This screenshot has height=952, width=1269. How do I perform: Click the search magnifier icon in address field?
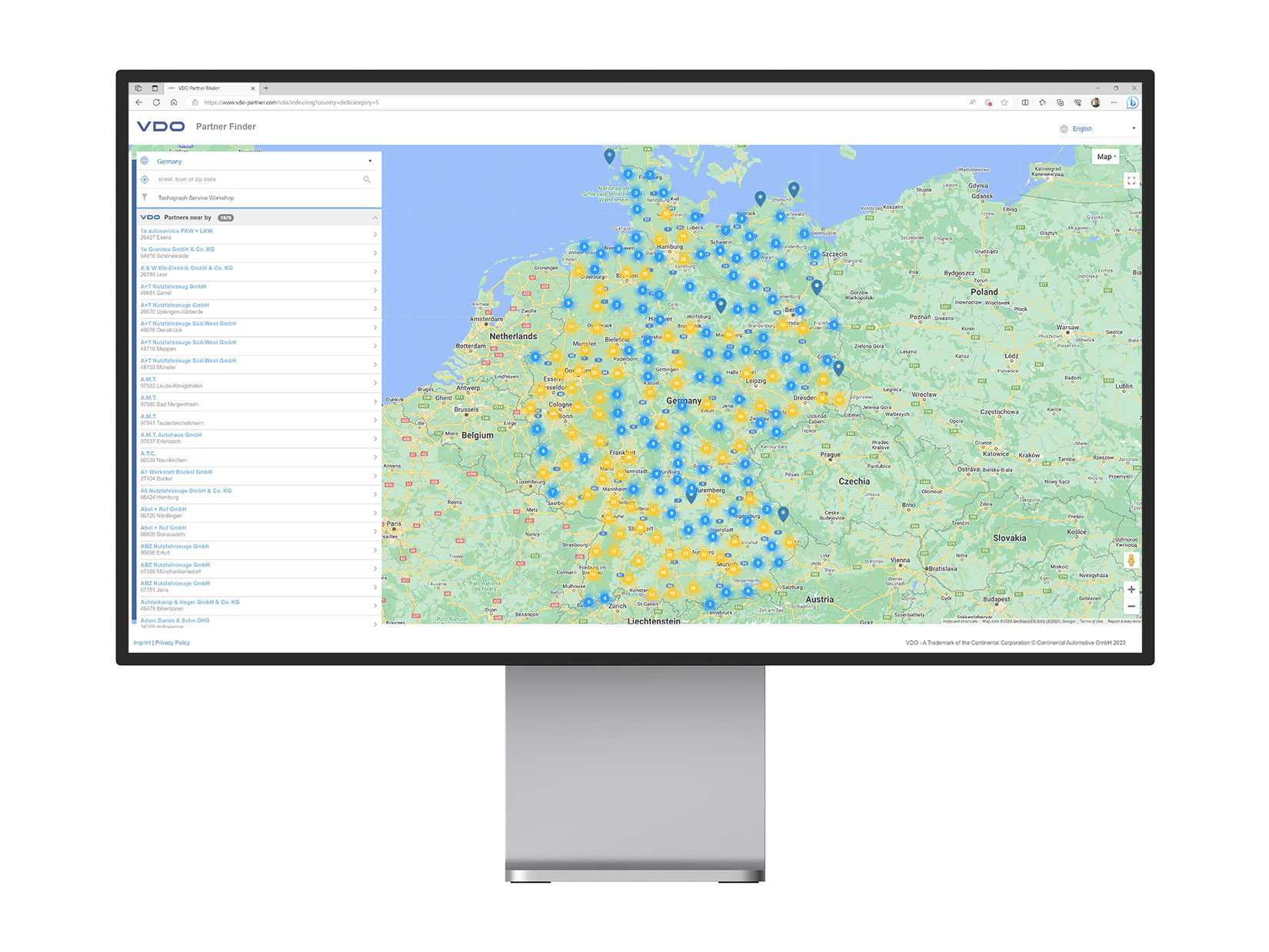coord(367,179)
